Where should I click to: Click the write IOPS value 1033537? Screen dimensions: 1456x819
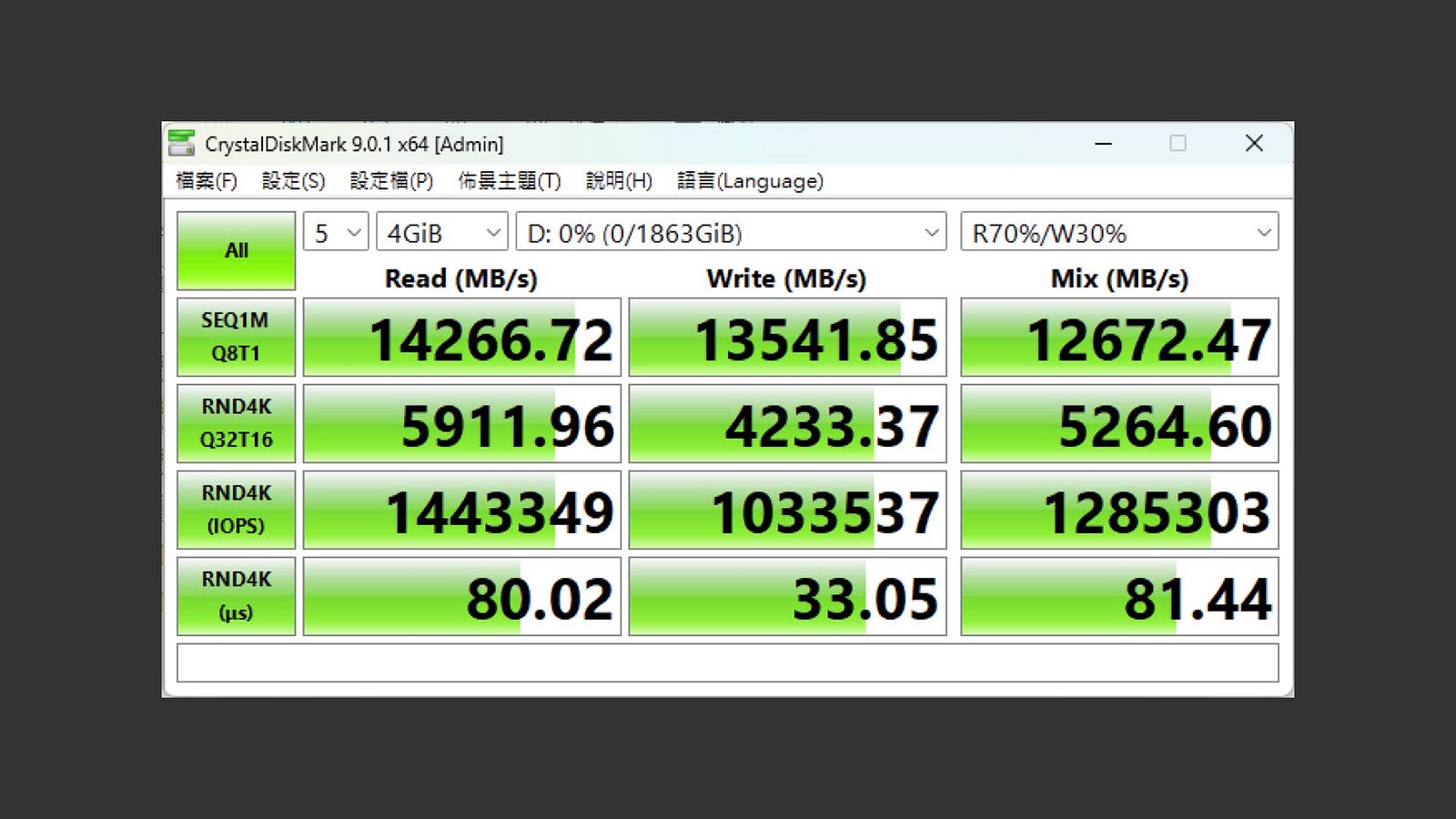pos(788,511)
